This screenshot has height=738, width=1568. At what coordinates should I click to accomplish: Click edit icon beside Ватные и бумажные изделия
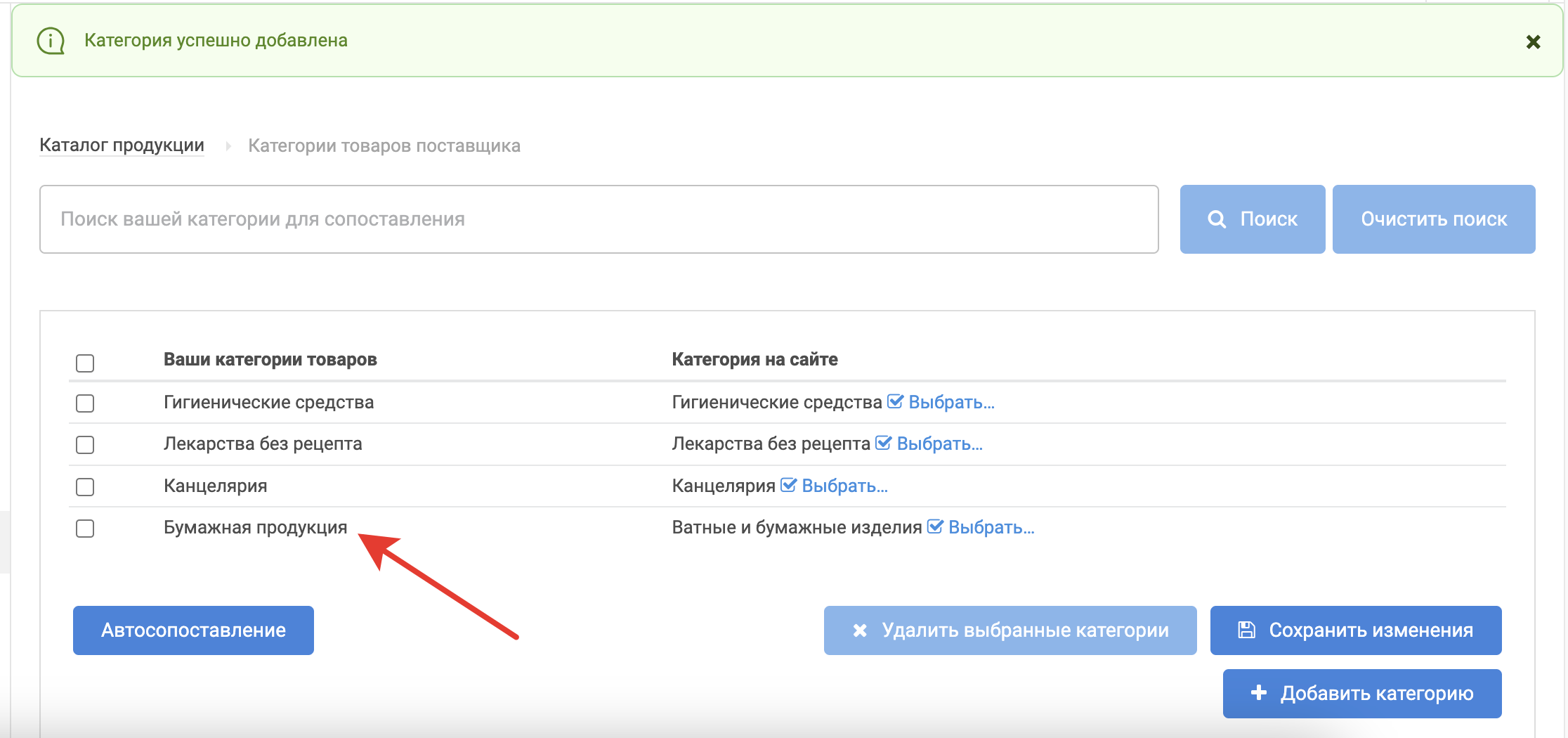[x=934, y=526]
